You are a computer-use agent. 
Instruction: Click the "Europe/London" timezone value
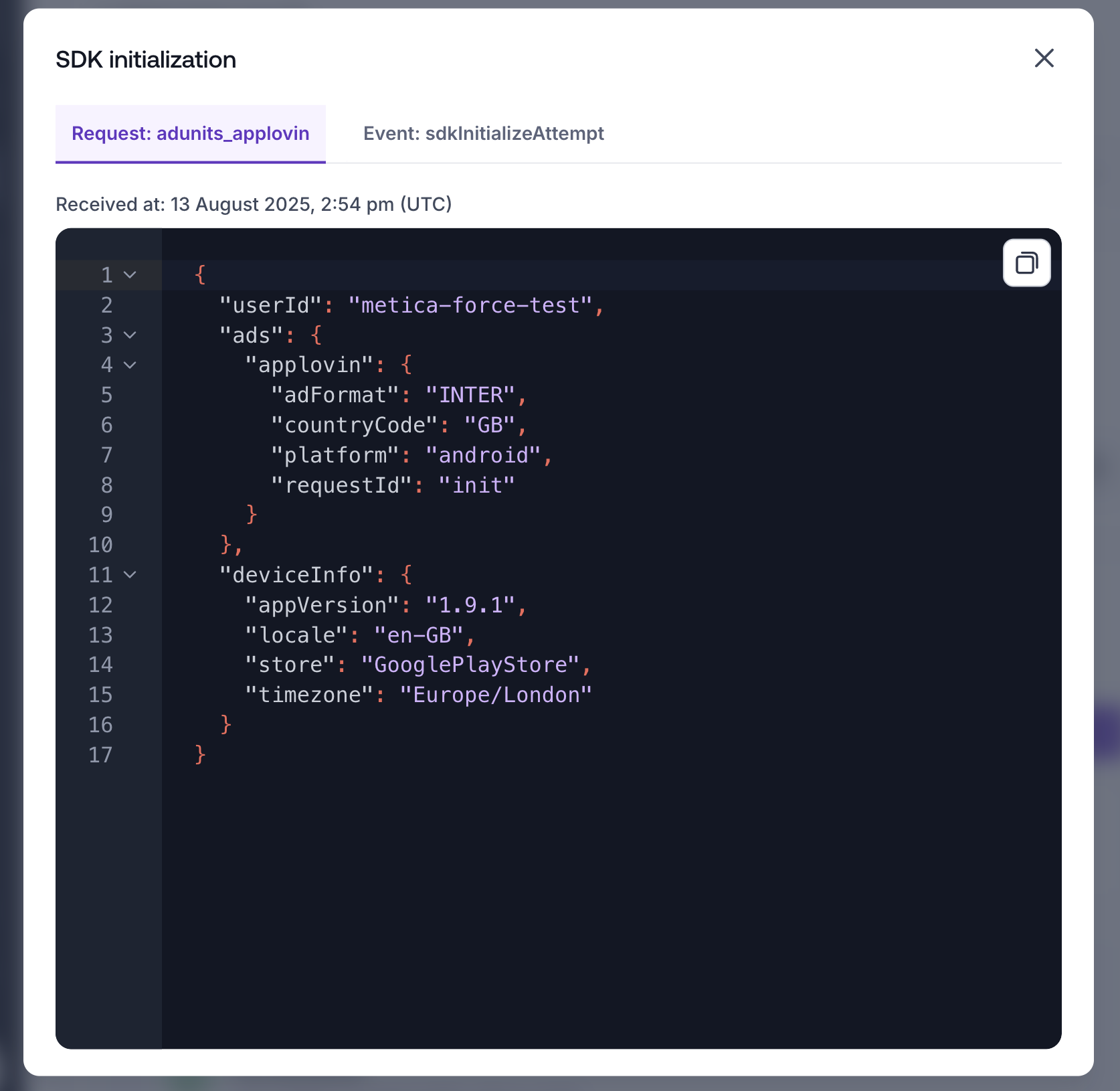[x=496, y=695]
